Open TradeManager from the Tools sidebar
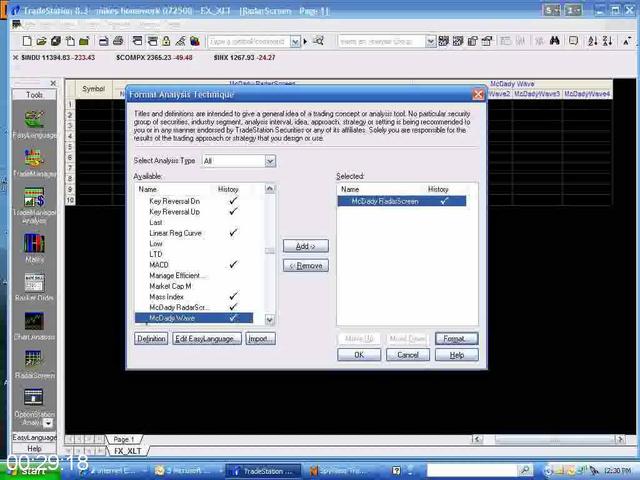Image resolution: width=640 pixels, height=480 pixels. pyautogui.click(x=34, y=163)
